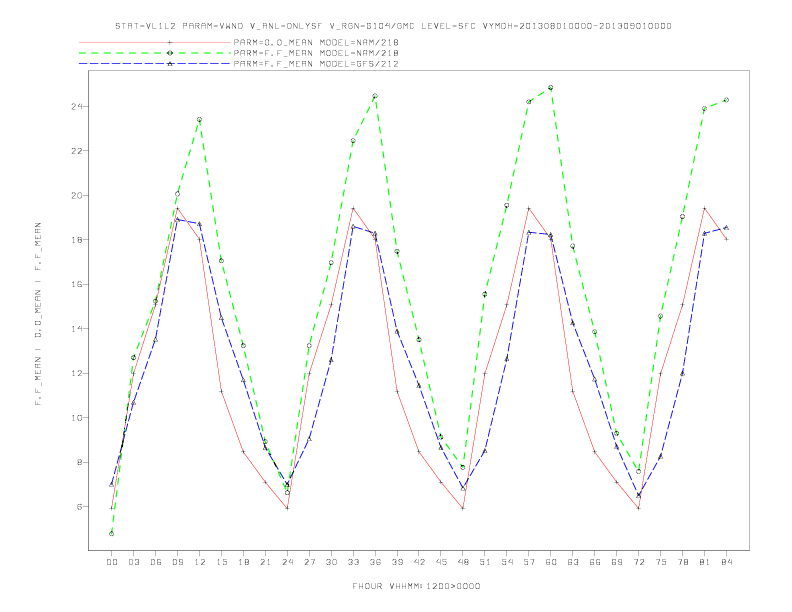This screenshot has height=612, width=792.
Task: Click x-axis tick label 51
Action: 485,562
